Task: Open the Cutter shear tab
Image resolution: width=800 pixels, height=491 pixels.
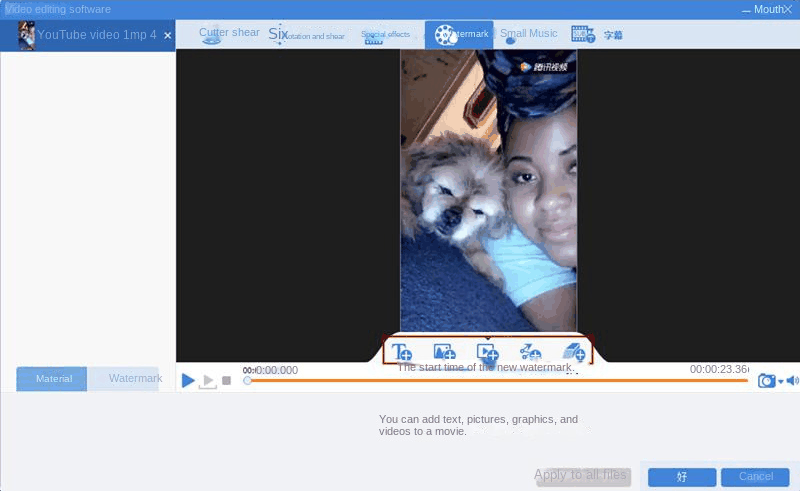Action: coord(228,34)
